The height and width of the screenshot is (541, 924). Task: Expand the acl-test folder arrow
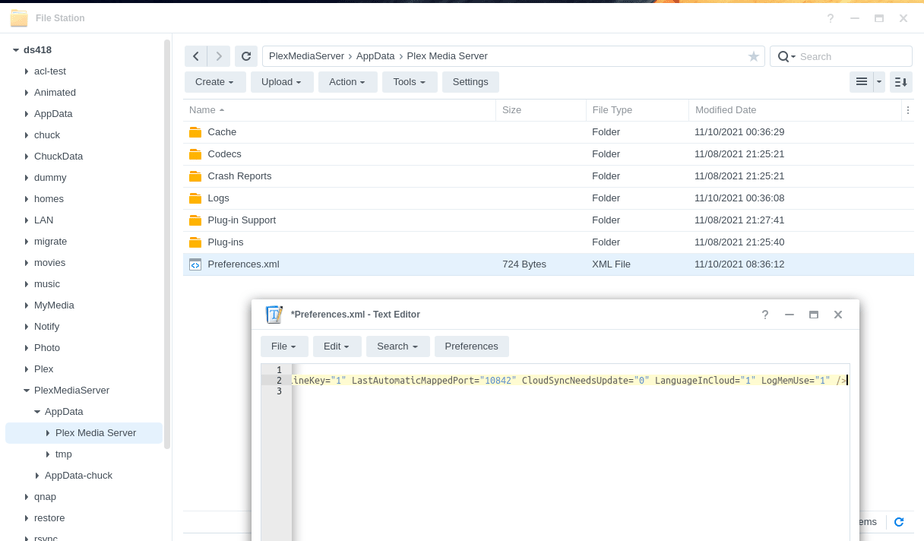point(27,71)
